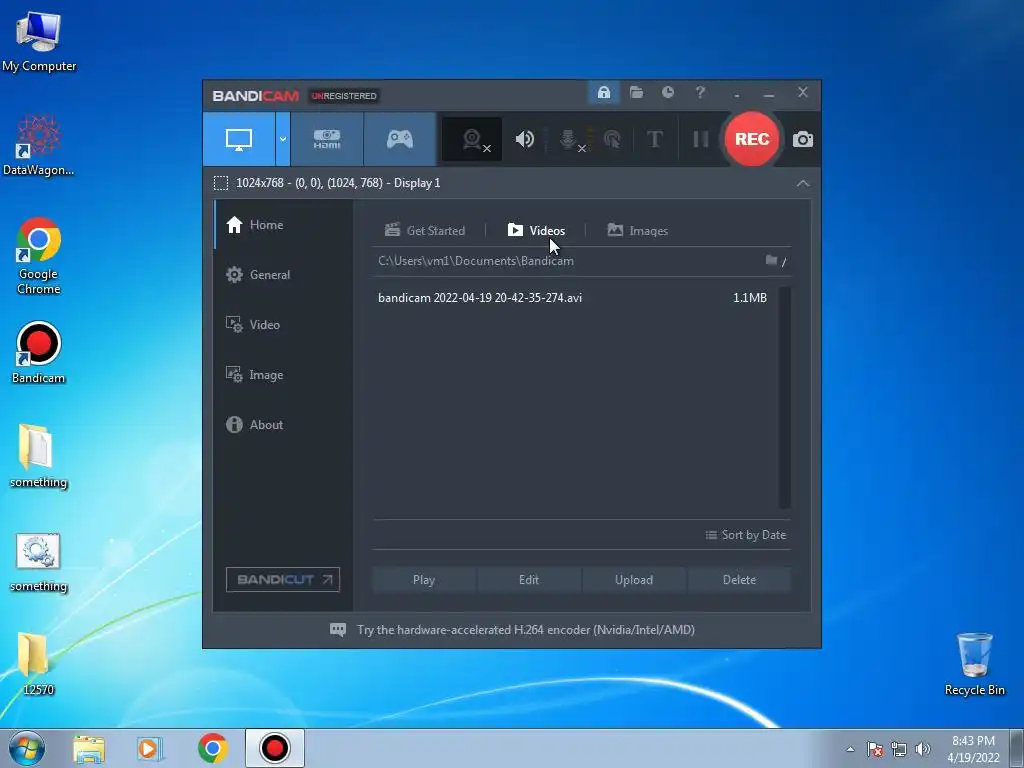Click the lock icon in title bar
Viewport: 1024px width, 768px height.
(603, 93)
